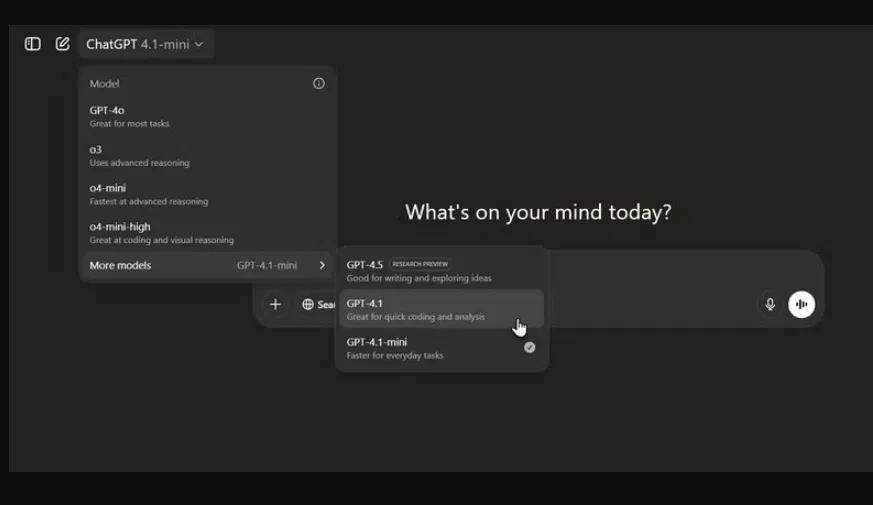Toggle the sidebar panel icon

pos(33,44)
